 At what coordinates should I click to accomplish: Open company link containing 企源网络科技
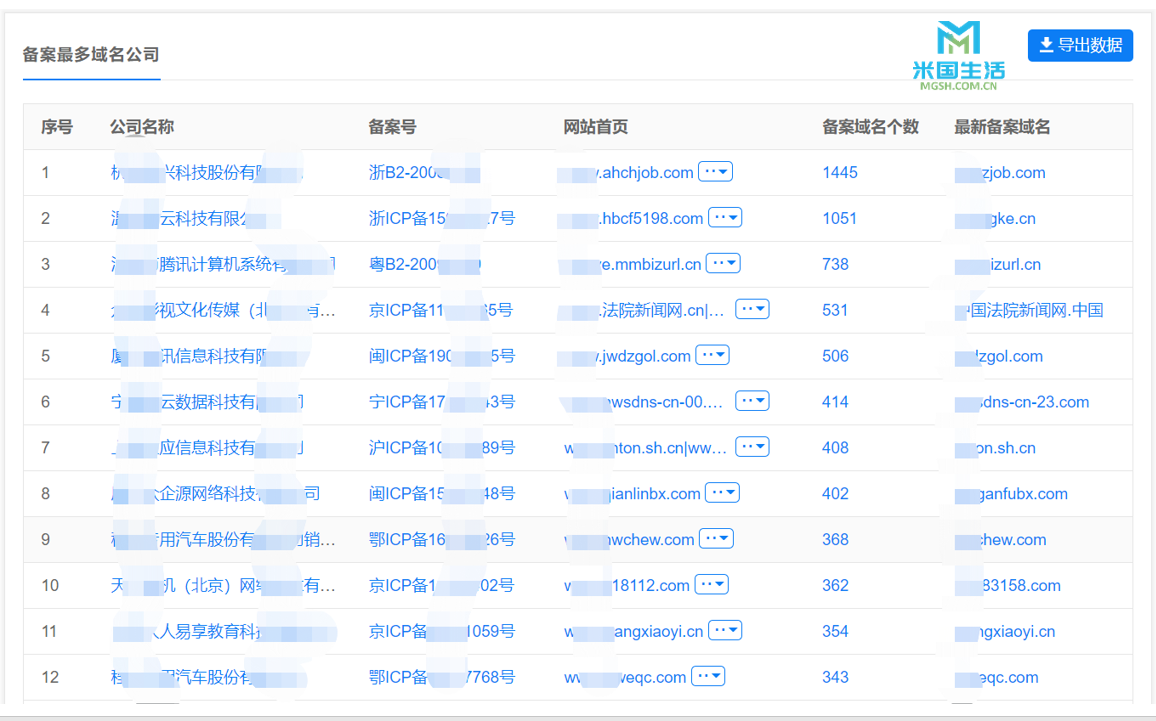[x=215, y=493]
